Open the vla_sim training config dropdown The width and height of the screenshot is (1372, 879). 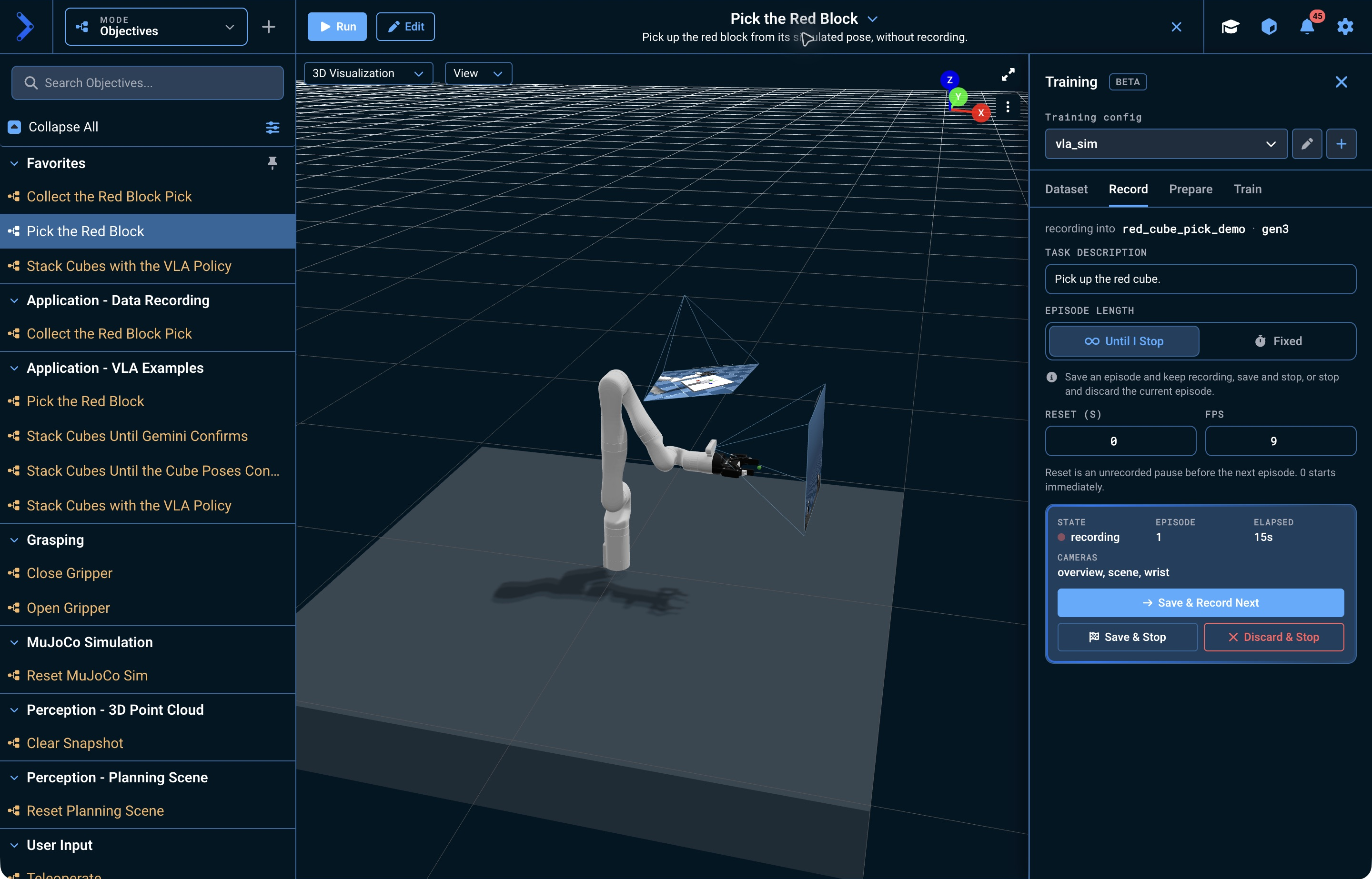pos(1166,144)
